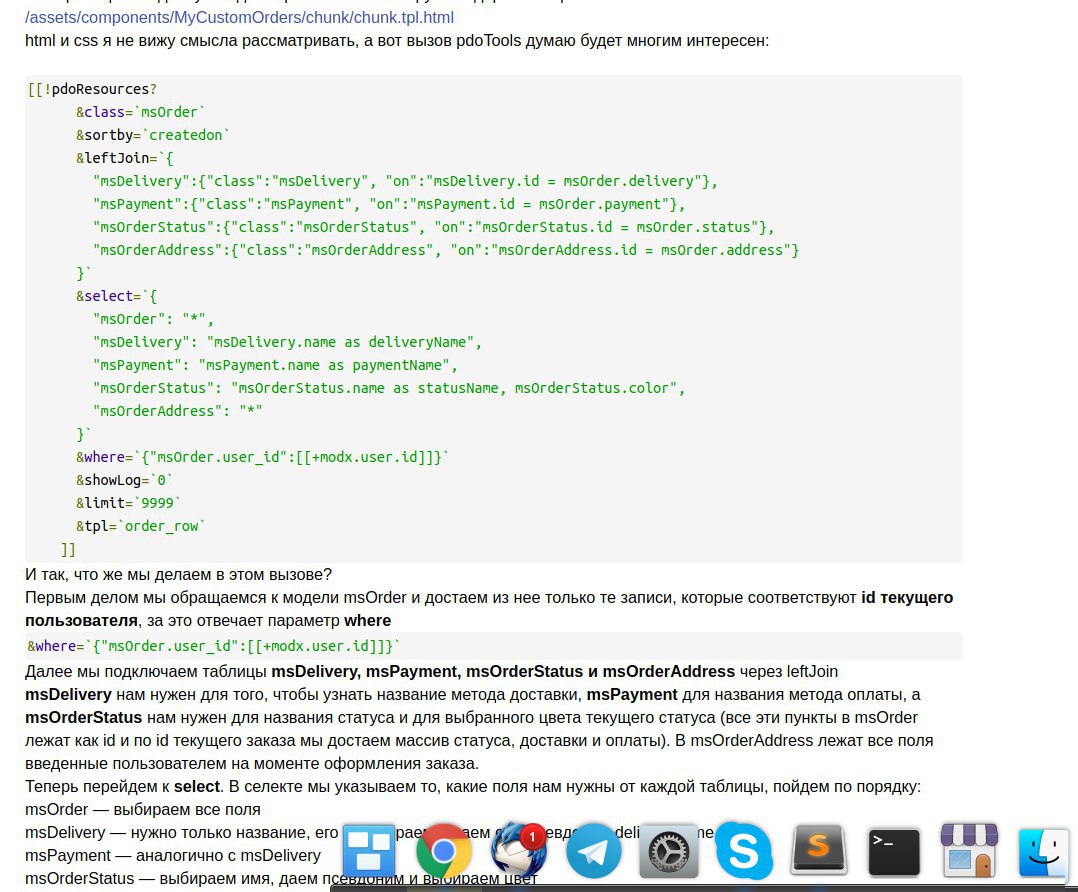Click the &class=`msOrder` parameter line
Image resolution: width=1078 pixels, height=892 pixels.
[x=141, y=111]
